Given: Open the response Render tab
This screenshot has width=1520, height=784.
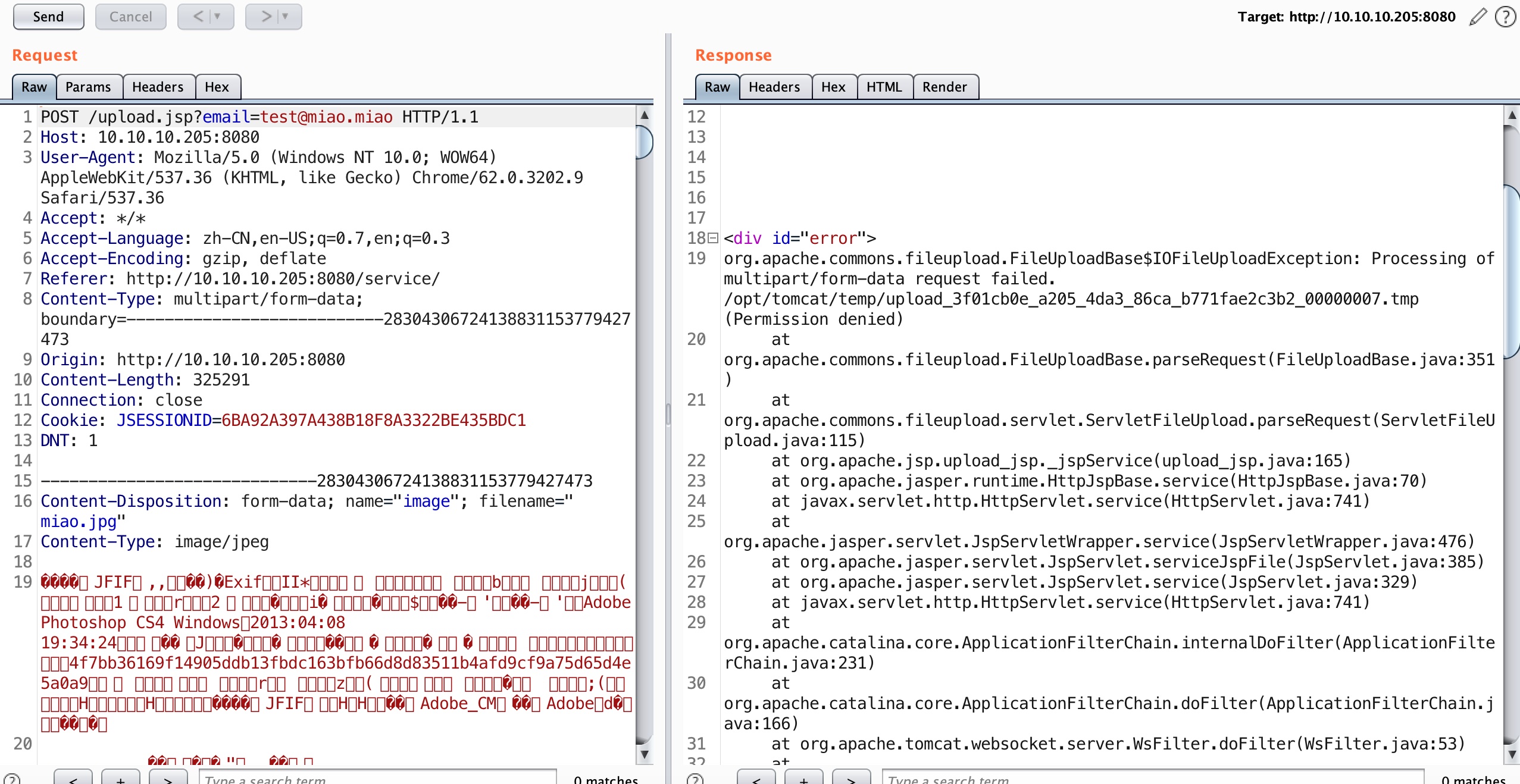Looking at the screenshot, I should (x=944, y=87).
